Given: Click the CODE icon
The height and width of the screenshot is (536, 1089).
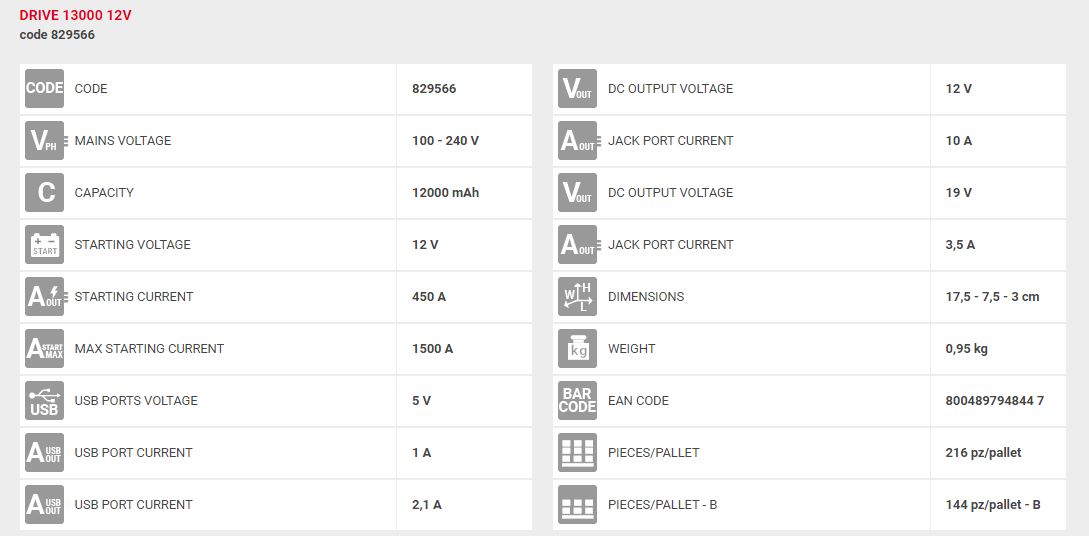Looking at the screenshot, I should click(44, 89).
